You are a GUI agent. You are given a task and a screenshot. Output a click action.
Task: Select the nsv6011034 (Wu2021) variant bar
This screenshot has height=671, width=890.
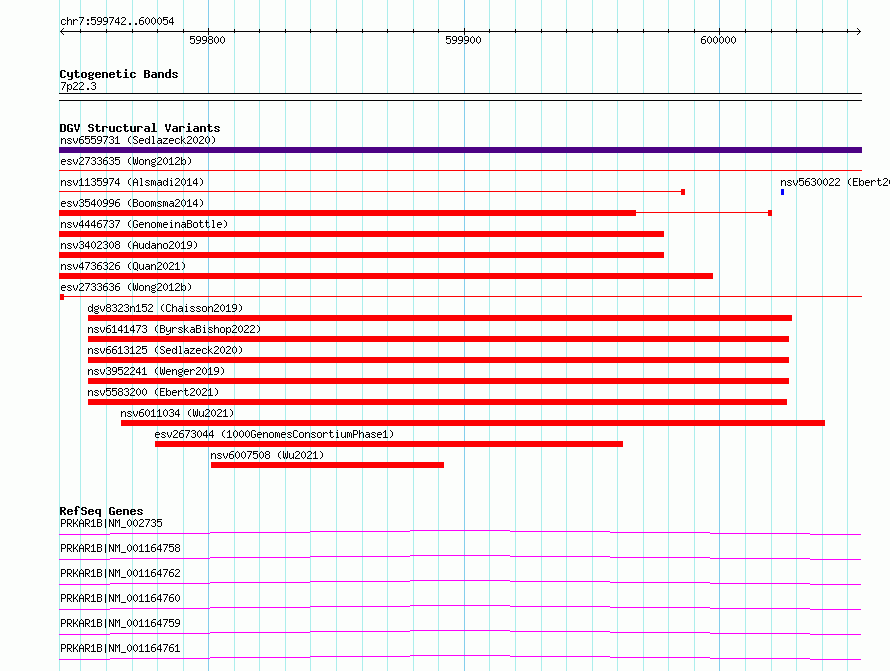click(473, 423)
